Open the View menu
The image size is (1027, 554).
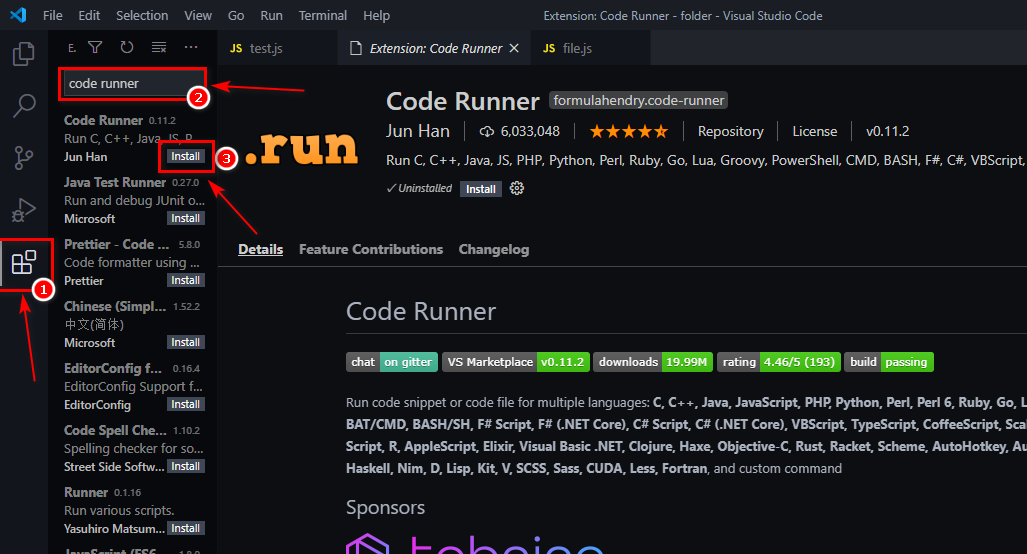pos(198,15)
